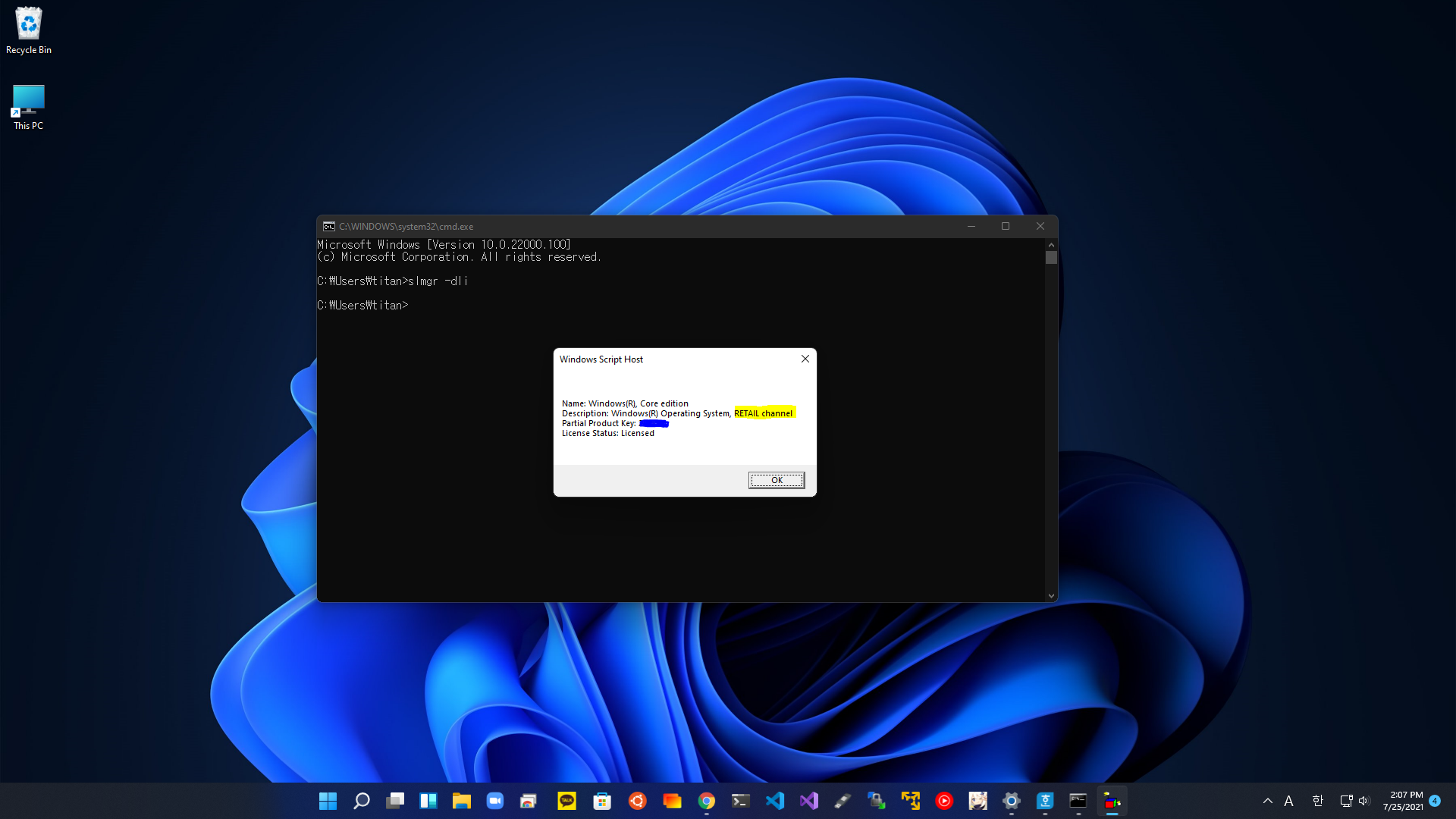Launch Visual Studio Code from the taskbar

click(x=775, y=801)
